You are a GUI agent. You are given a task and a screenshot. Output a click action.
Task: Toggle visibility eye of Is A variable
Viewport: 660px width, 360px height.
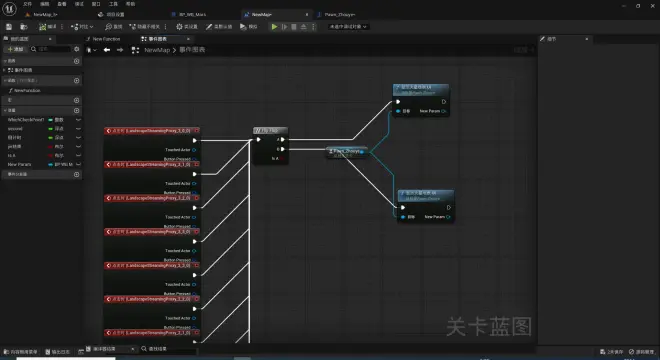pyautogui.click(x=78, y=155)
